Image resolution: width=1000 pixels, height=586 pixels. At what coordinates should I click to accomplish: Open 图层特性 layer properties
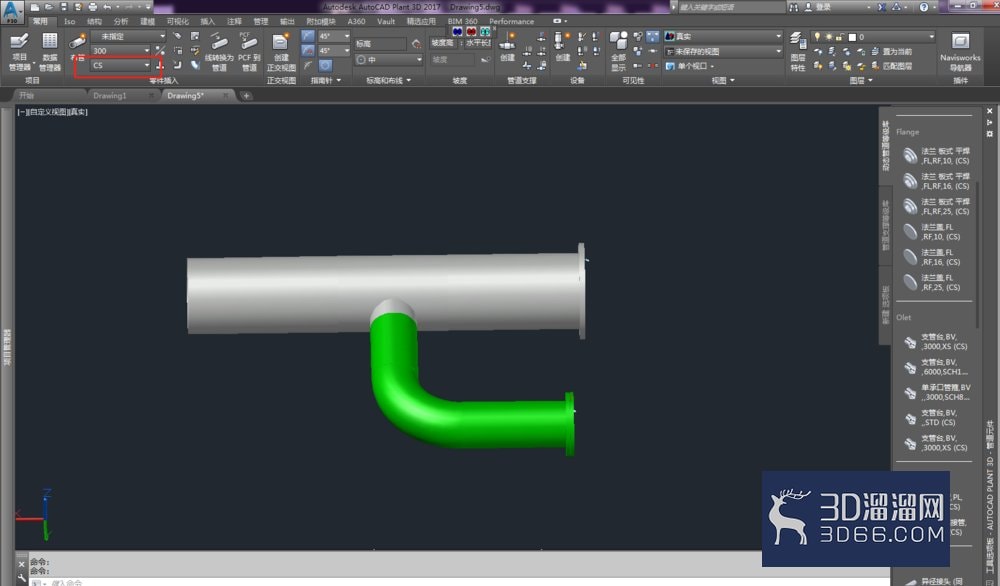pyautogui.click(x=798, y=52)
